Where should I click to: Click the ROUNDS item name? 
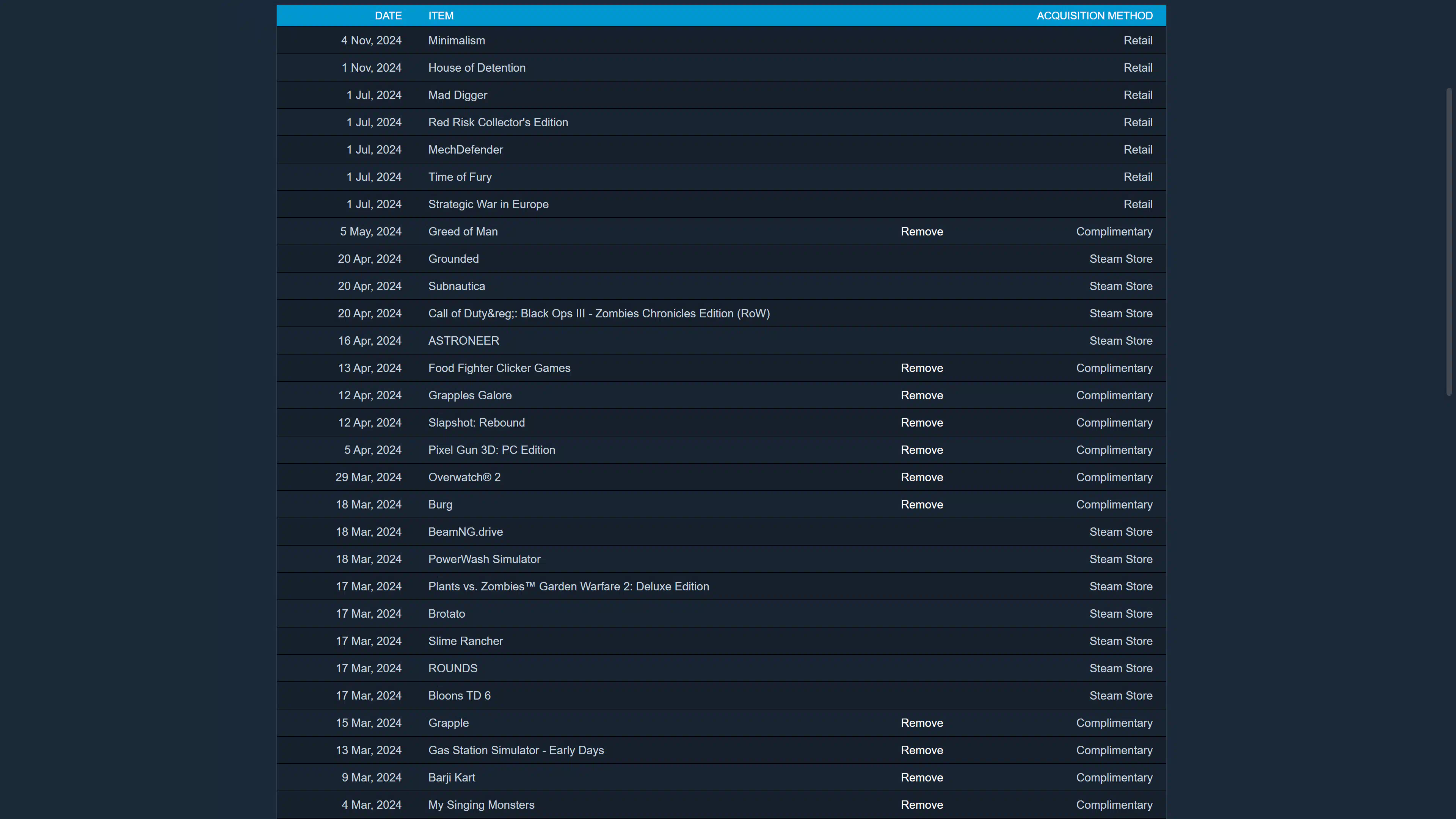coord(453,668)
